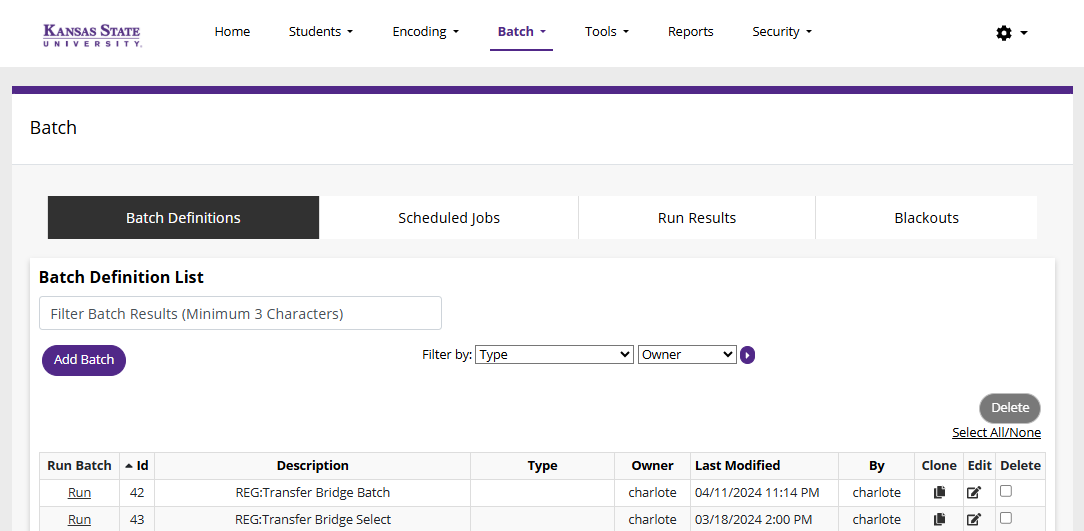Run batch 43 Transfer Bridge Select
The width and height of the screenshot is (1084, 531).
point(79,519)
